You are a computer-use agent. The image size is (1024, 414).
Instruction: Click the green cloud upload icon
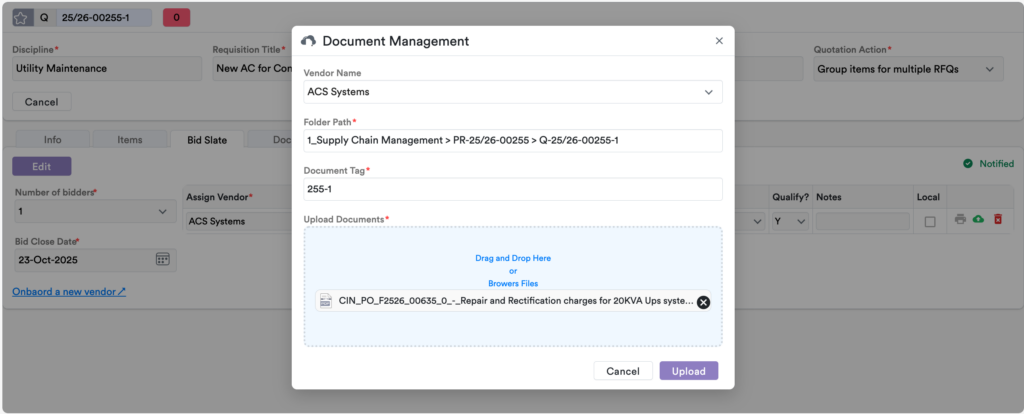pyautogui.click(x=978, y=219)
